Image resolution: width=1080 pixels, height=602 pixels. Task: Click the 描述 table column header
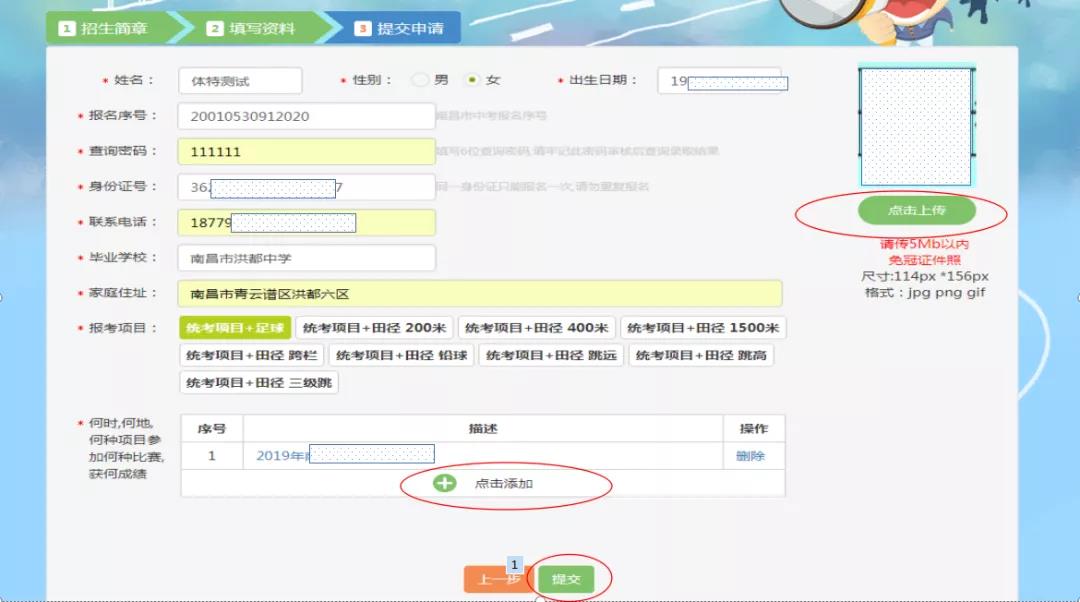483,428
